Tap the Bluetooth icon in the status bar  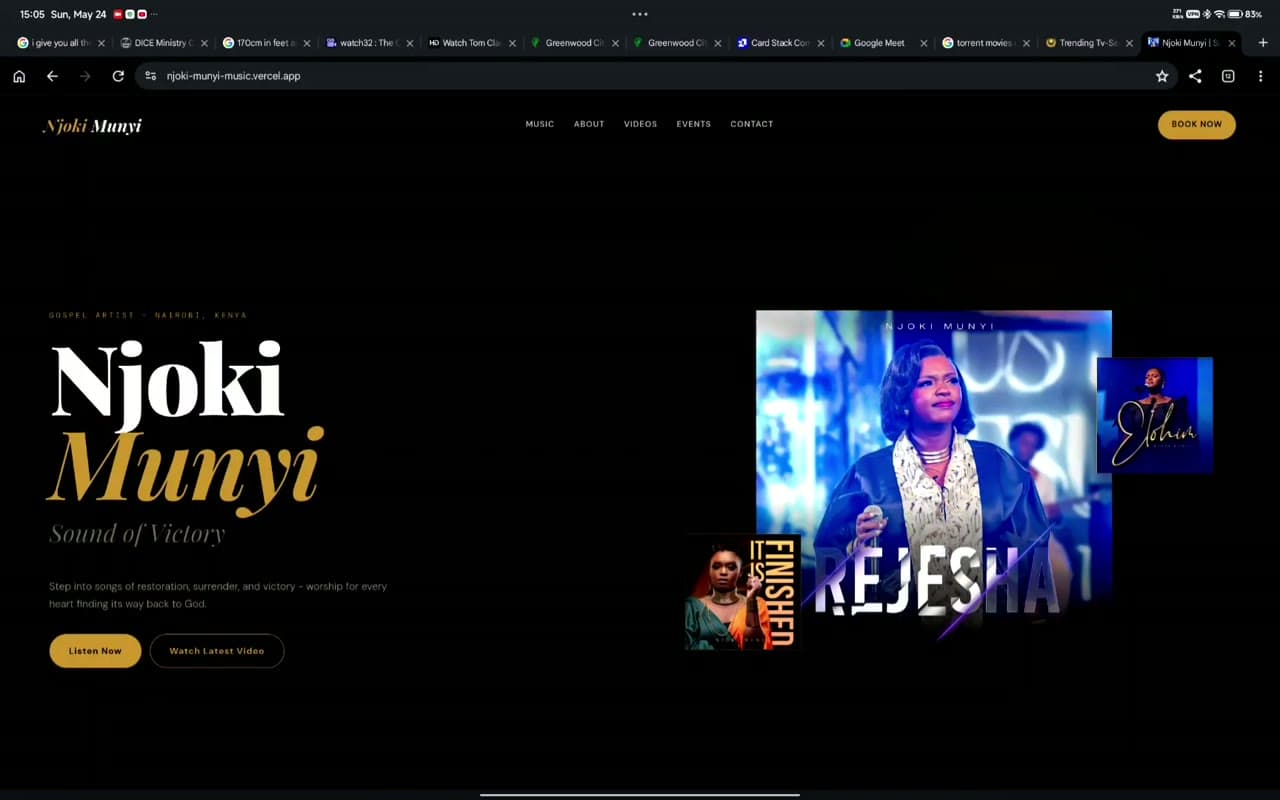pyautogui.click(x=1207, y=14)
